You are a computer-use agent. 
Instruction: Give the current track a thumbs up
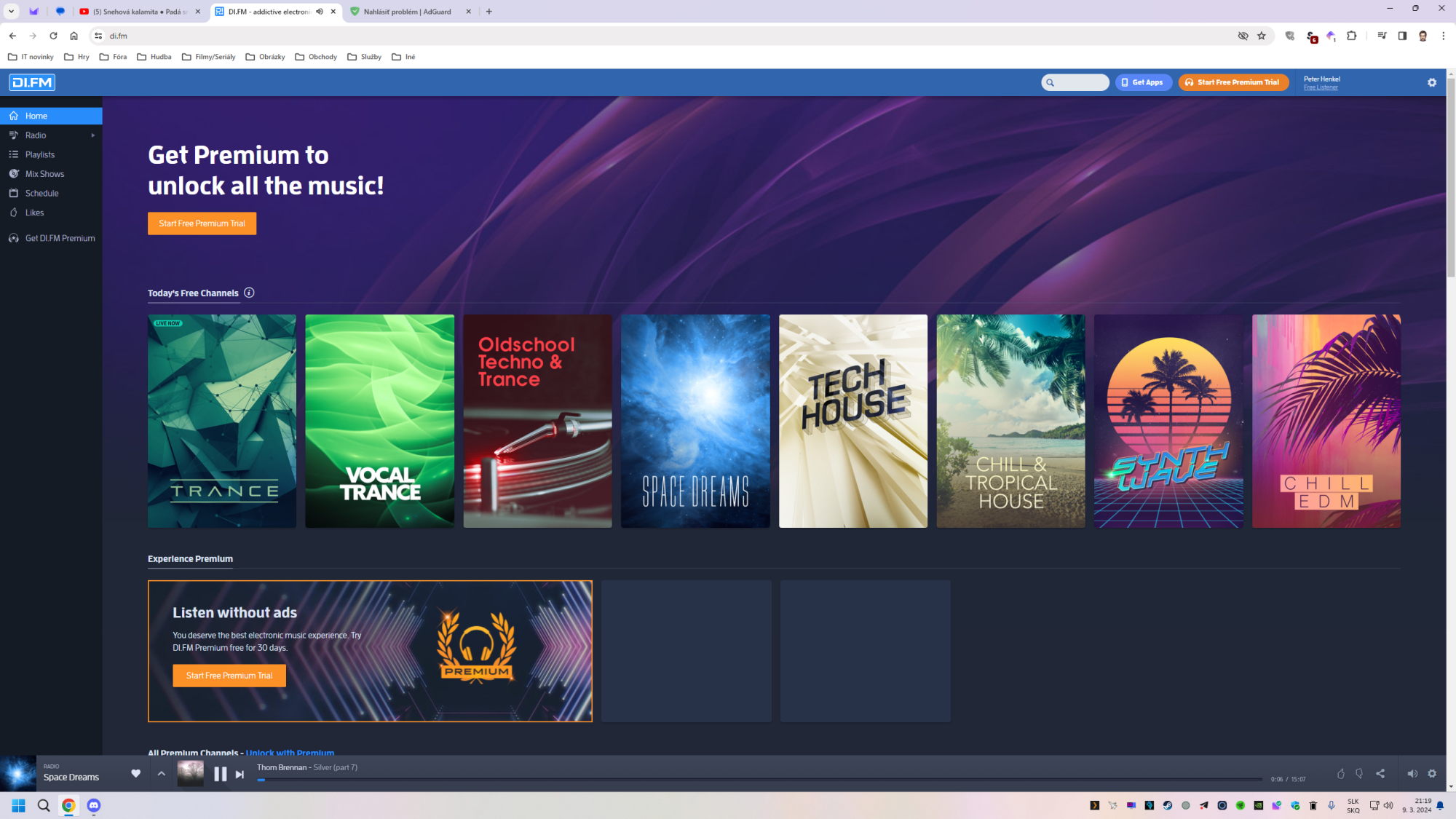1340,774
